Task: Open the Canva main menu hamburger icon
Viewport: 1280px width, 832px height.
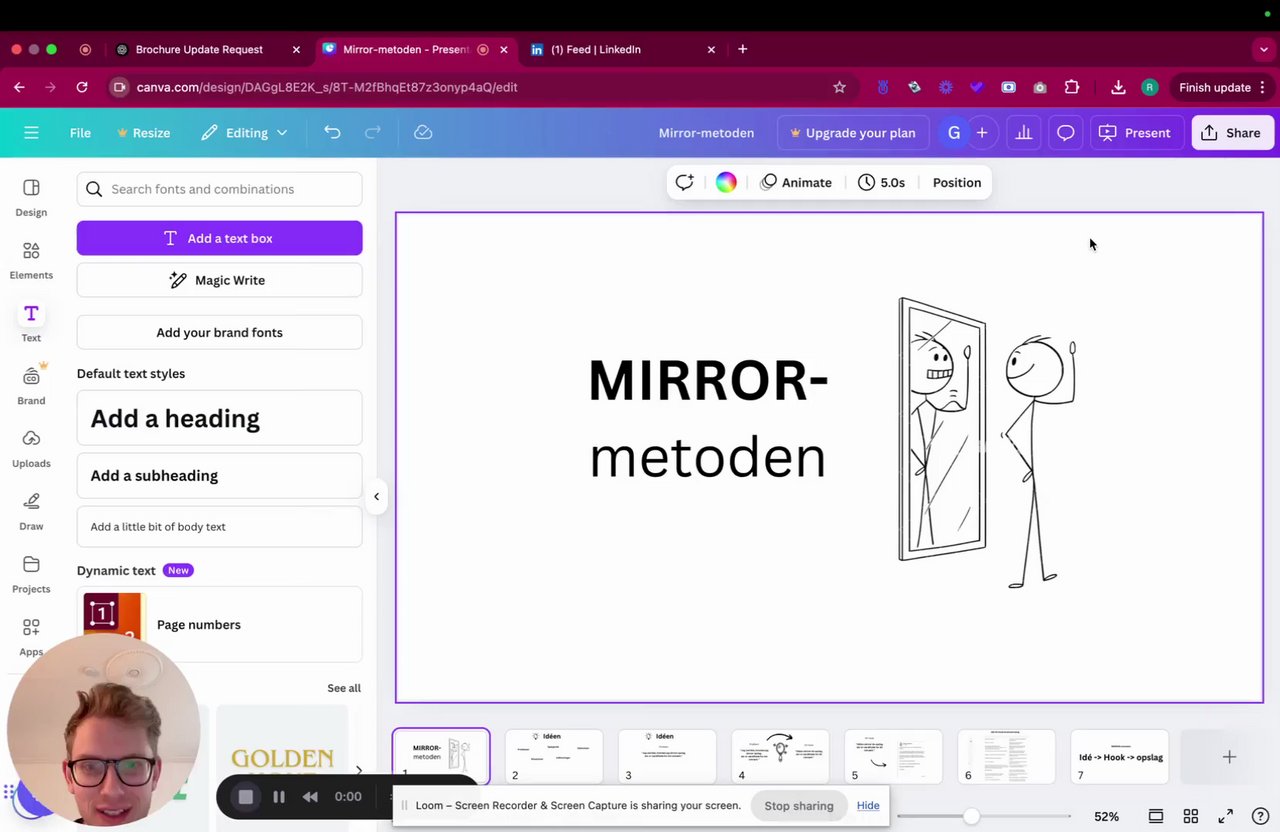Action: tap(31, 133)
